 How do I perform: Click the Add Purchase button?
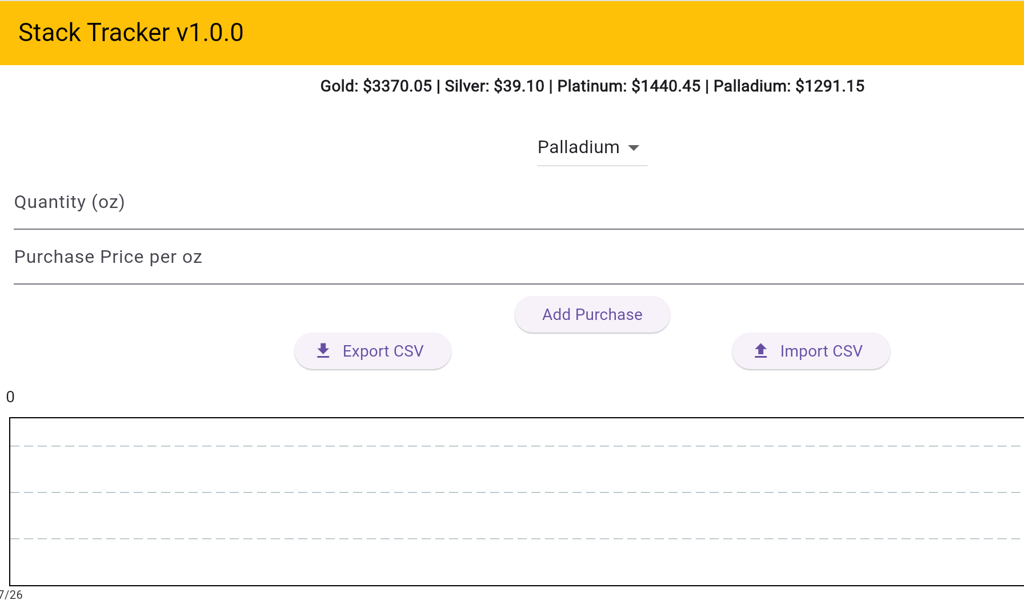(x=592, y=315)
